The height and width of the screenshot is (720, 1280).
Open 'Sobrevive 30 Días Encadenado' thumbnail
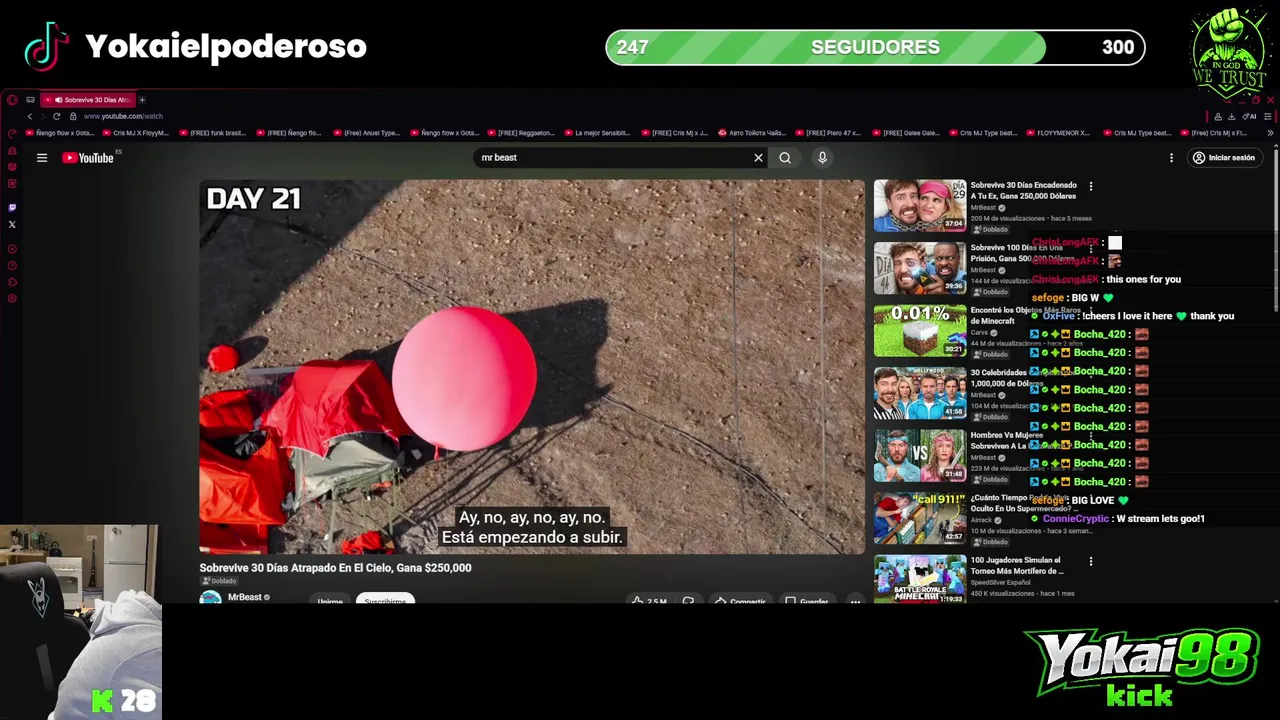tap(920, 206)
